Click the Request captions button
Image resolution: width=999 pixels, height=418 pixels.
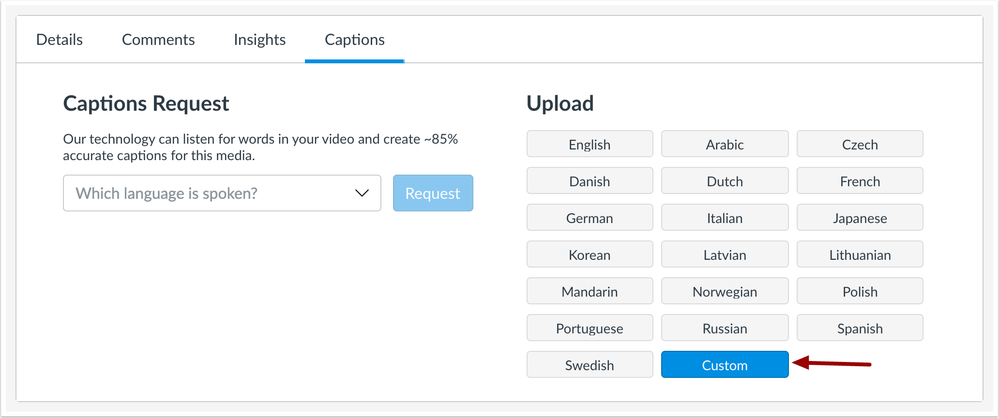(x=433, y=193)
